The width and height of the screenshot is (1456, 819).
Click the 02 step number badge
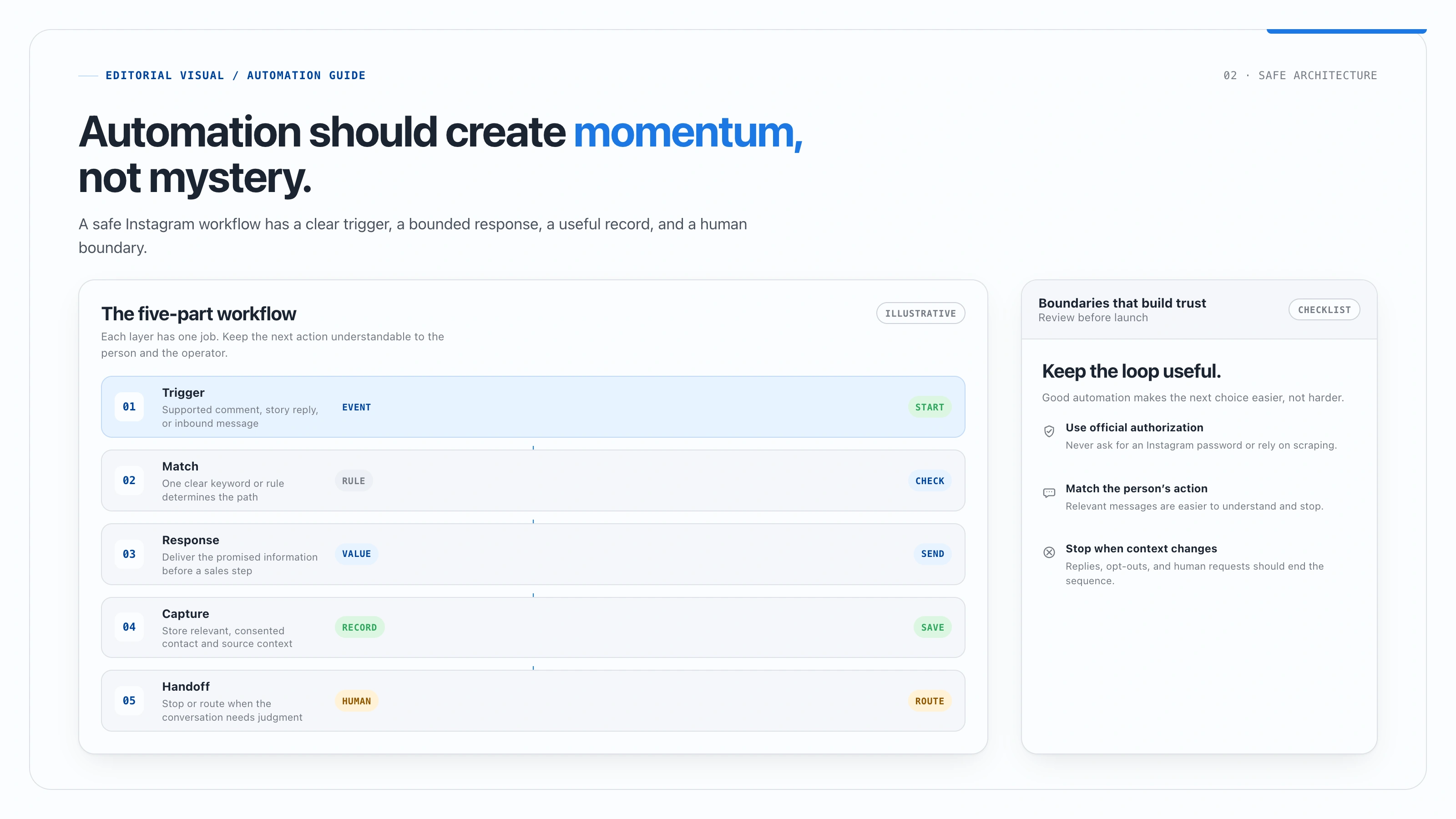pos(129,480)
